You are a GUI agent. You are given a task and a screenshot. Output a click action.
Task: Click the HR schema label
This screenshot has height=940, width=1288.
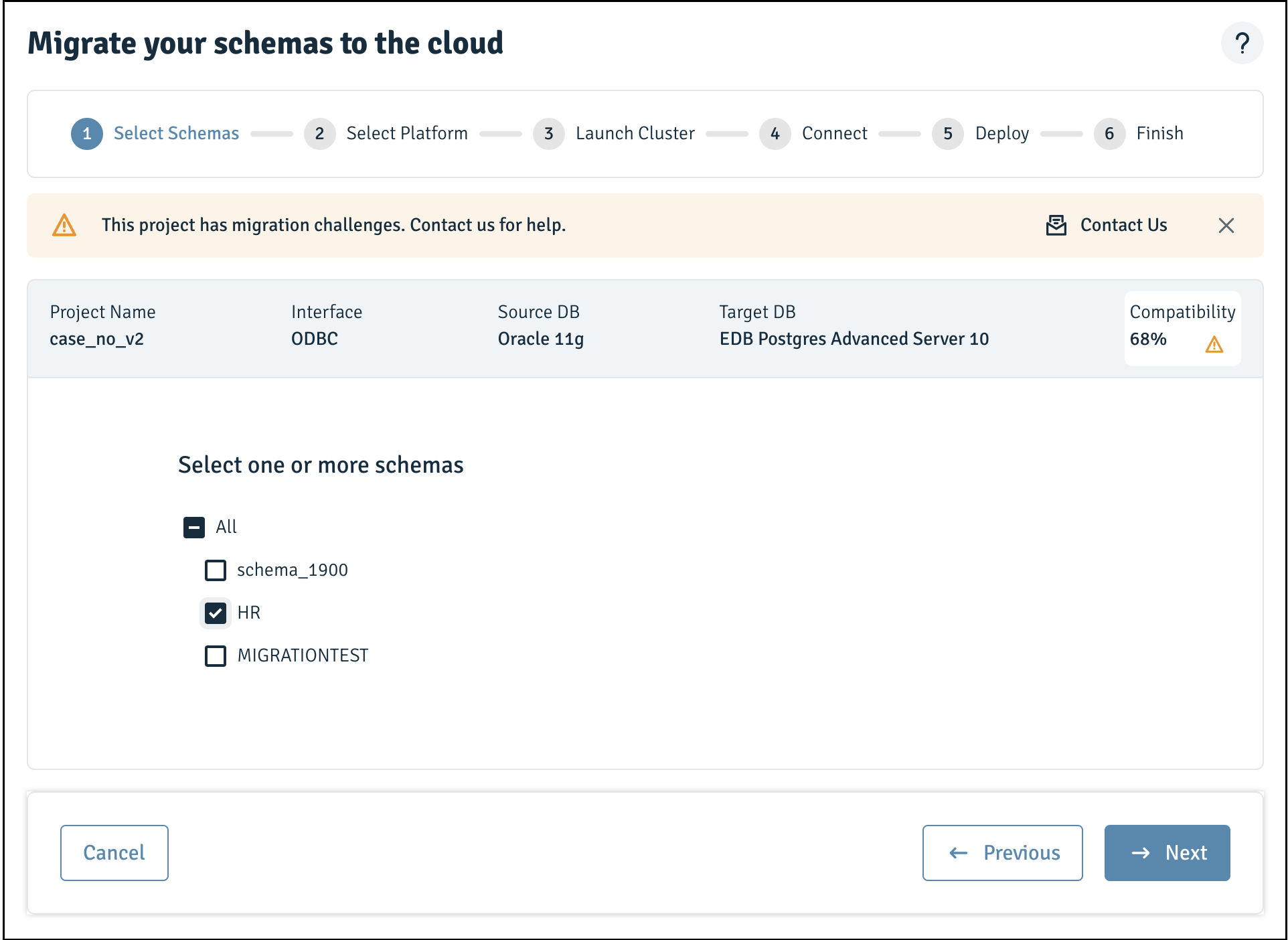248,613
